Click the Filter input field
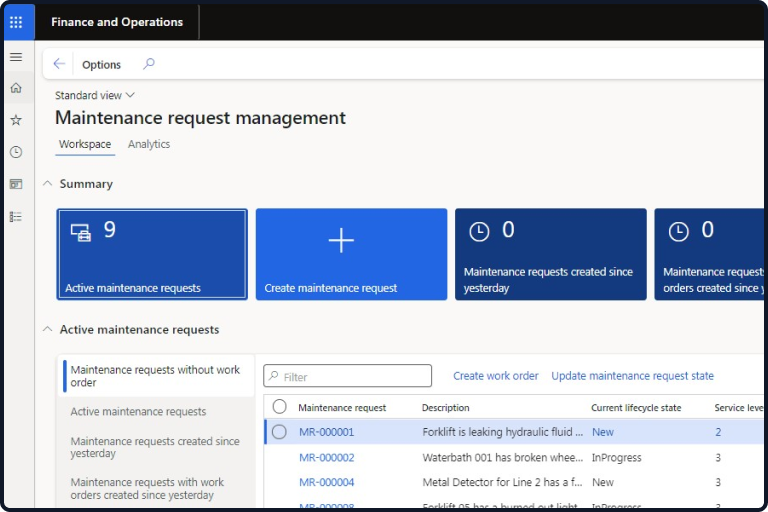Image resolution: width=768 pixels, height=512 pixels. 347,376
